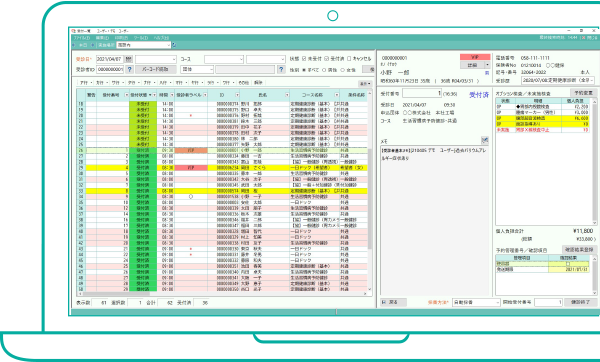
Task: Toggle the 未受付 status checkbox
Action: point(304,59)
